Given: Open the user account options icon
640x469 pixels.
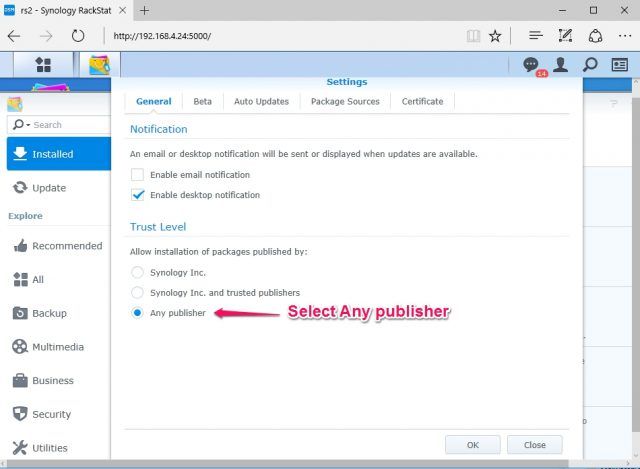Looking at the screenshot, I should click(560, 64).
